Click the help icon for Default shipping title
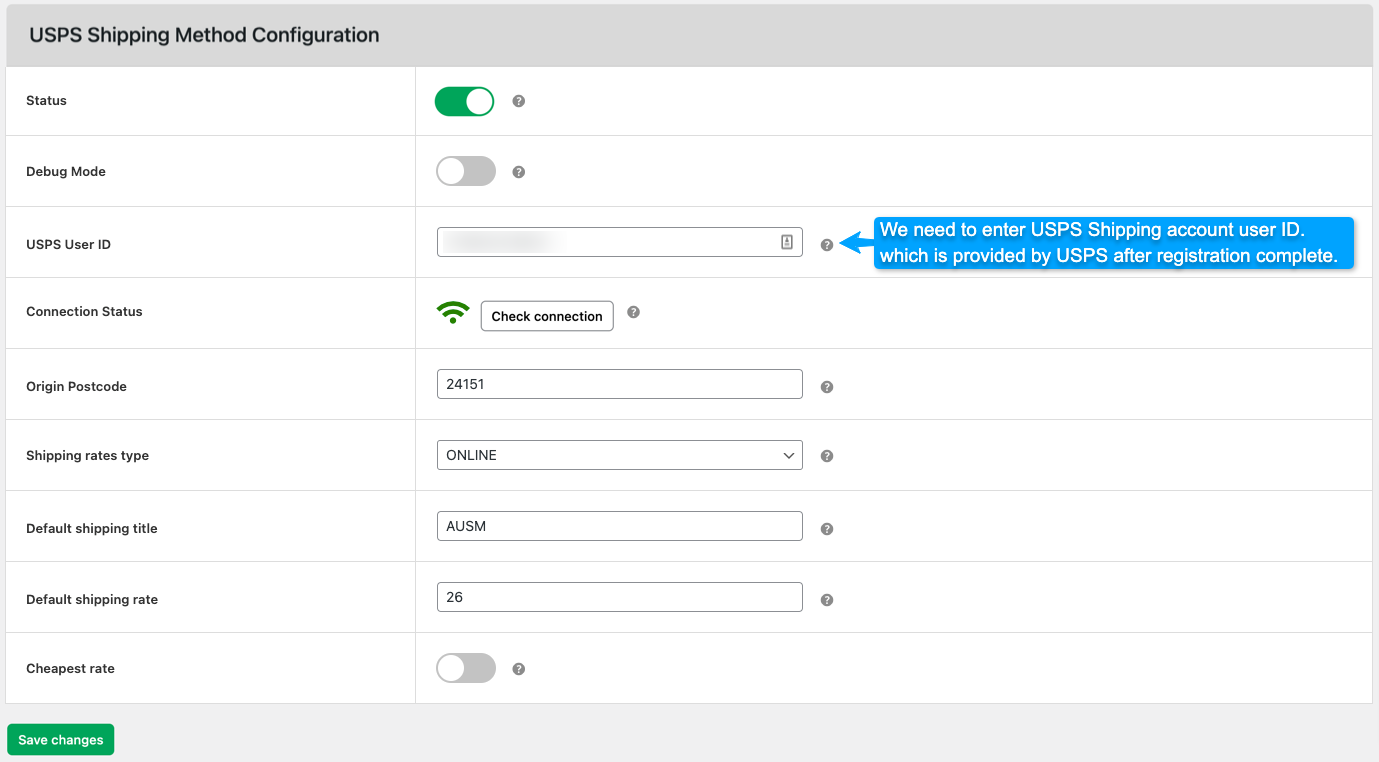The width and height of the screenshot is (1379, 762). point(827,529)
